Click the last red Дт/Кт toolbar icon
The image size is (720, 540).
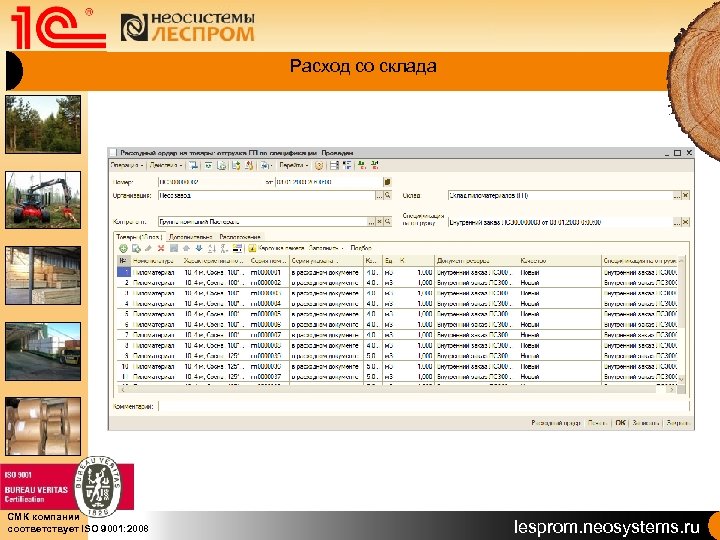[x=375, y=165]
